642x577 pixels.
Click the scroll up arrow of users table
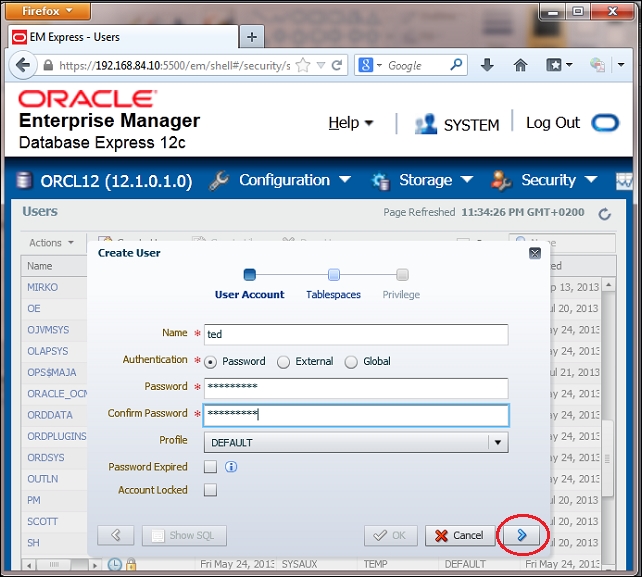coord(608,284)
